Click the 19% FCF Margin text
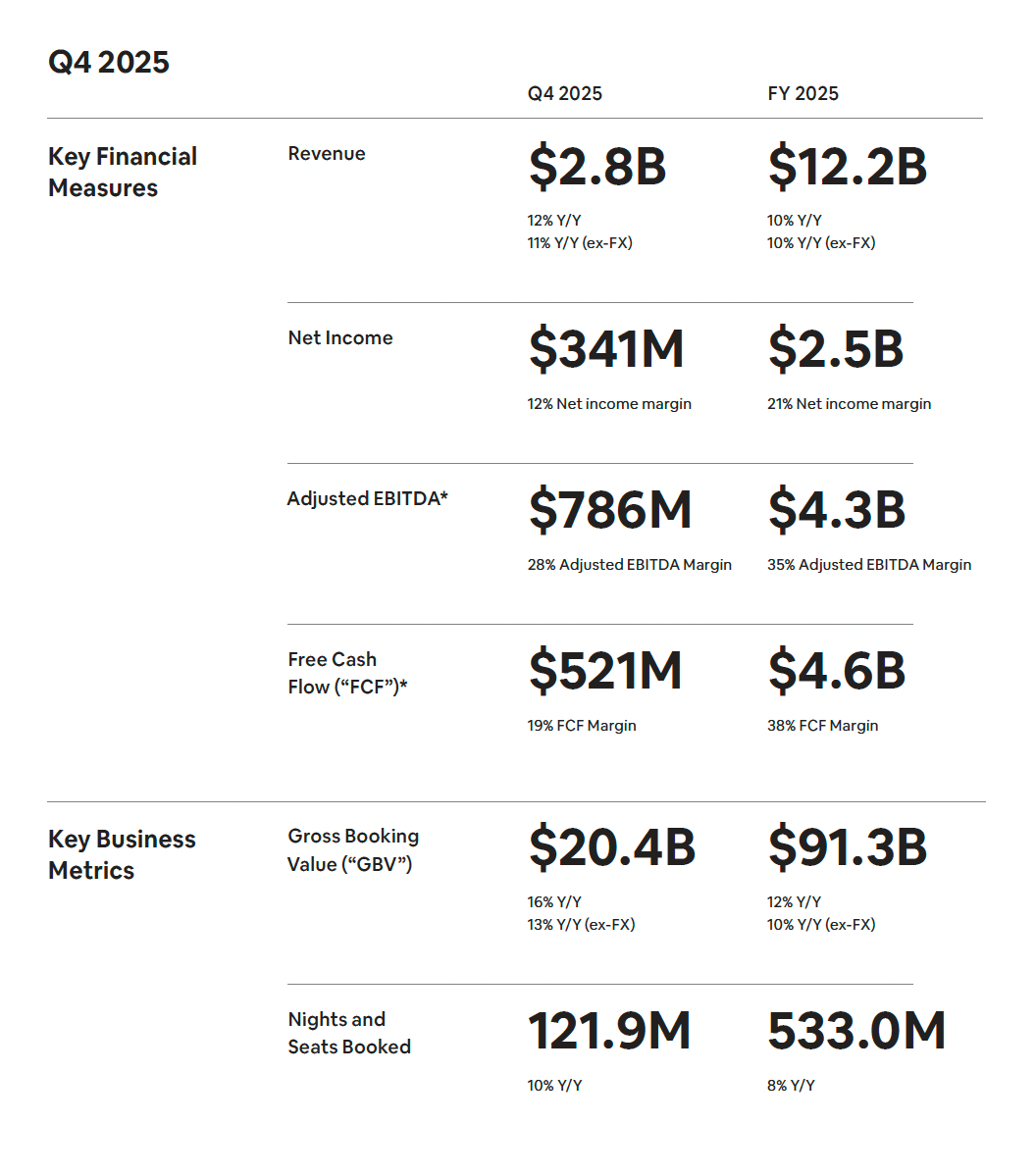 (582, 726)
